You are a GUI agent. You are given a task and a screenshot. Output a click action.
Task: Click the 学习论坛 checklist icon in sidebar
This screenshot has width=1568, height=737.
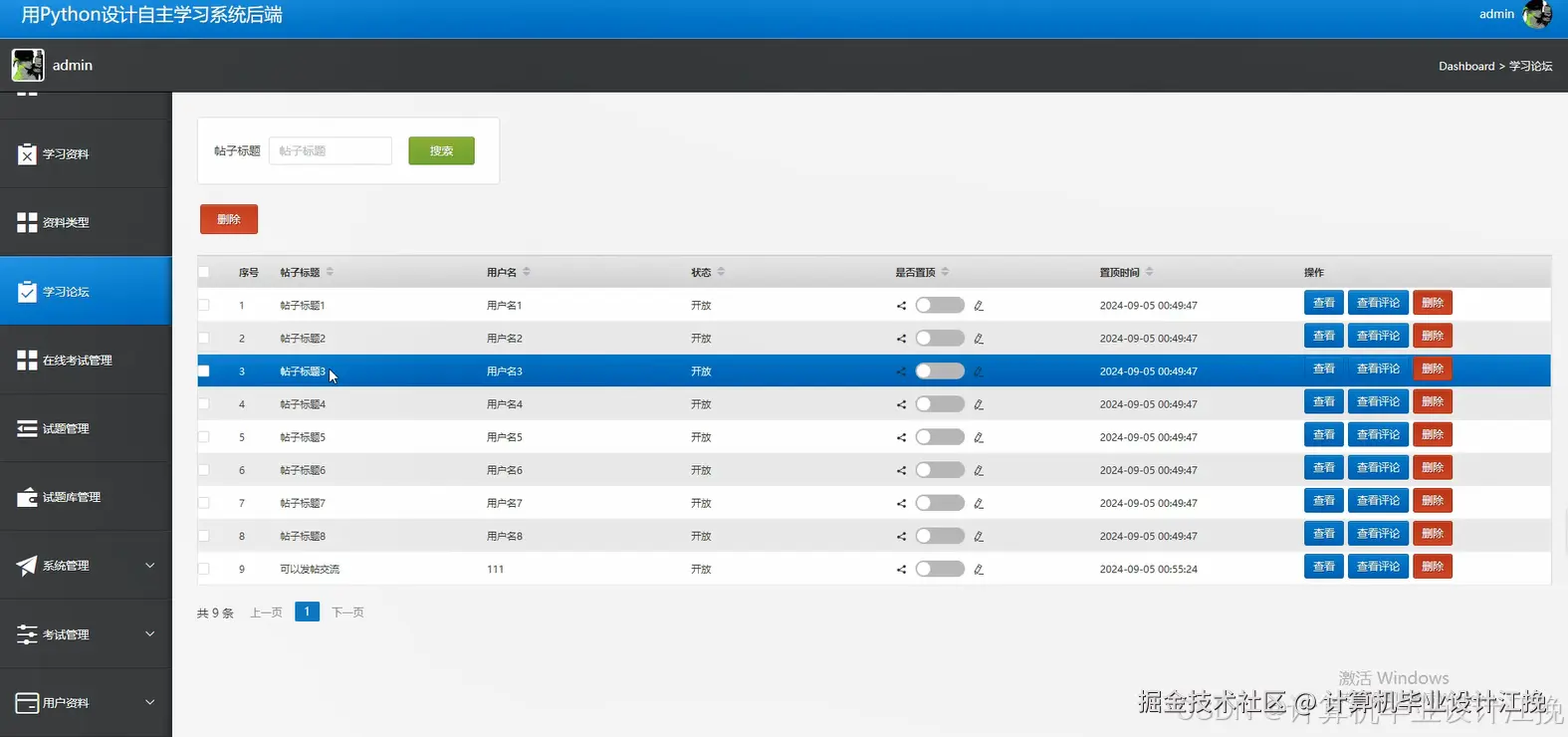[x=27, y=291]
